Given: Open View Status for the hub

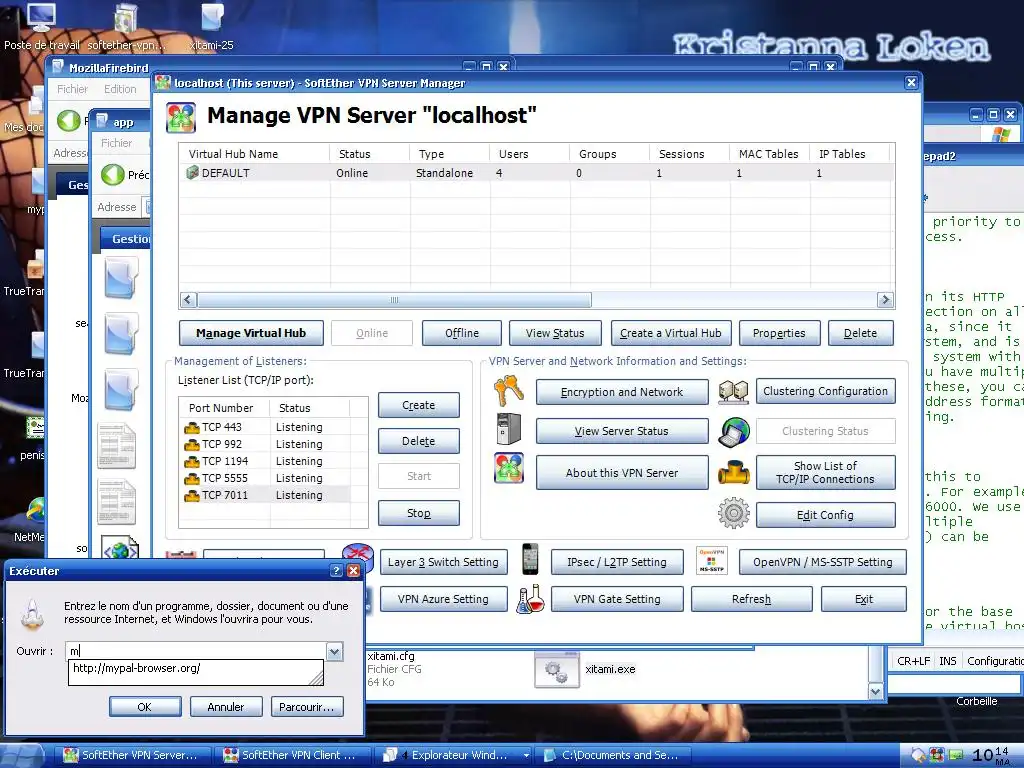Looking at the screenshot, I should point(555,333).
